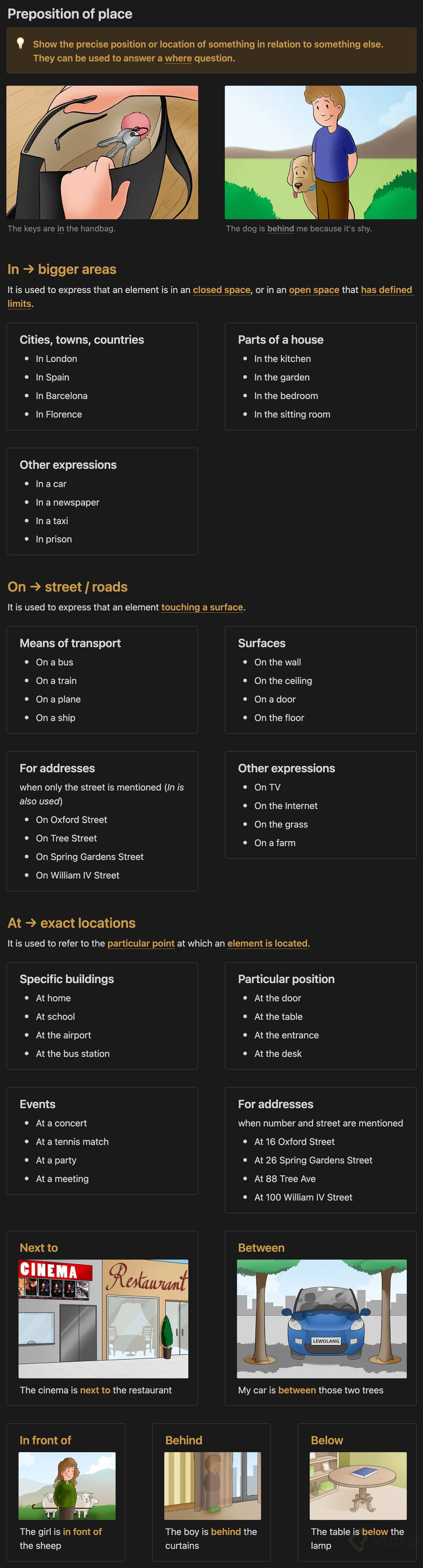The height and width of the screenshot is (1568, 423).
Task: Select the girl with sheep picture
Action: (67, 1485)
